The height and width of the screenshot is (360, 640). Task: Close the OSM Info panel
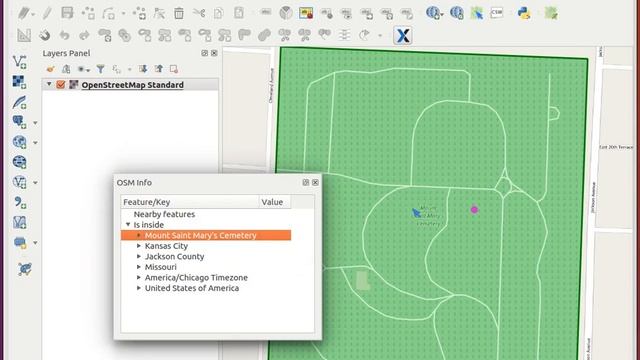pos(315,182)
